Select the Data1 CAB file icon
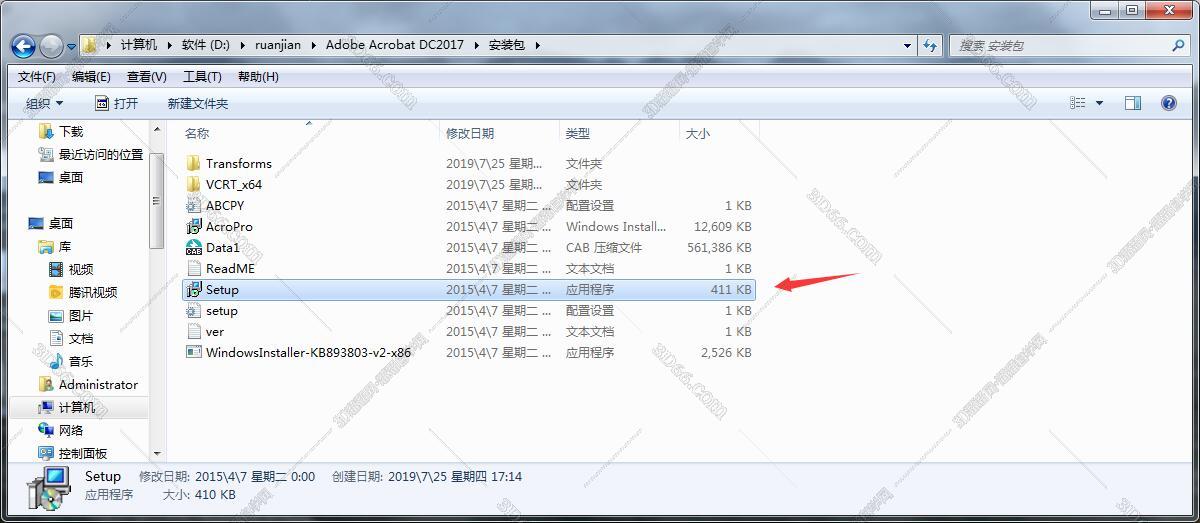1200x523 pixels. [x=194, y=247]
